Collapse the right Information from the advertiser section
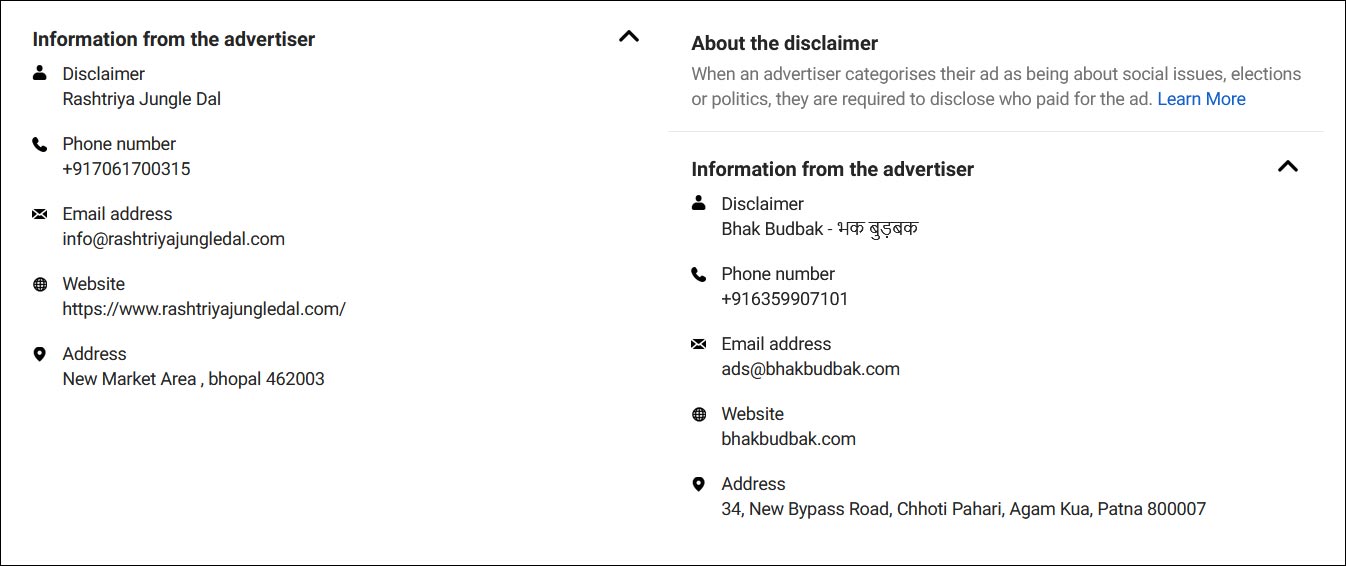Viewport: 1346px width, 566px height. (x=1288, y=167)
